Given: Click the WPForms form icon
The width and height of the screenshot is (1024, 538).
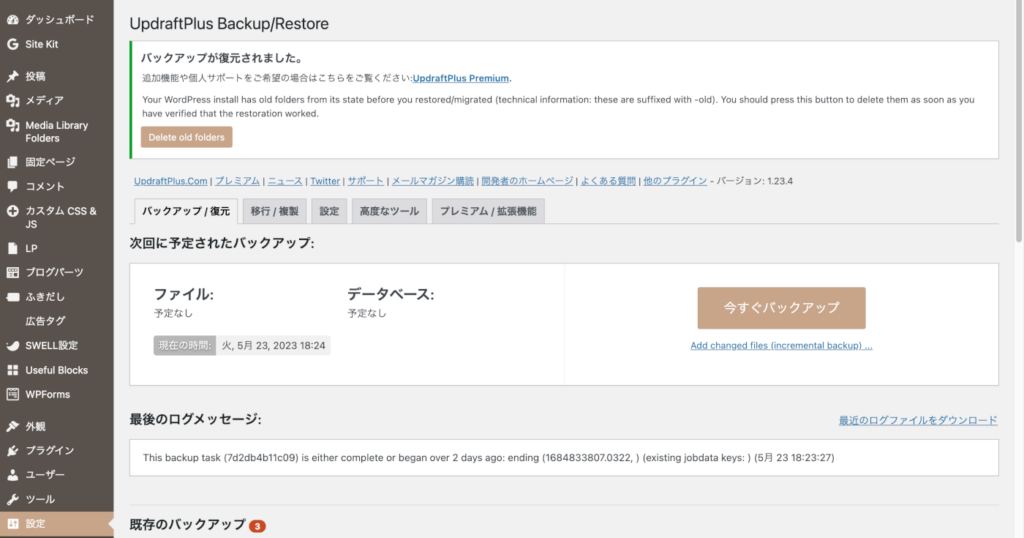Looking at the screenshot, I should 12,394.
